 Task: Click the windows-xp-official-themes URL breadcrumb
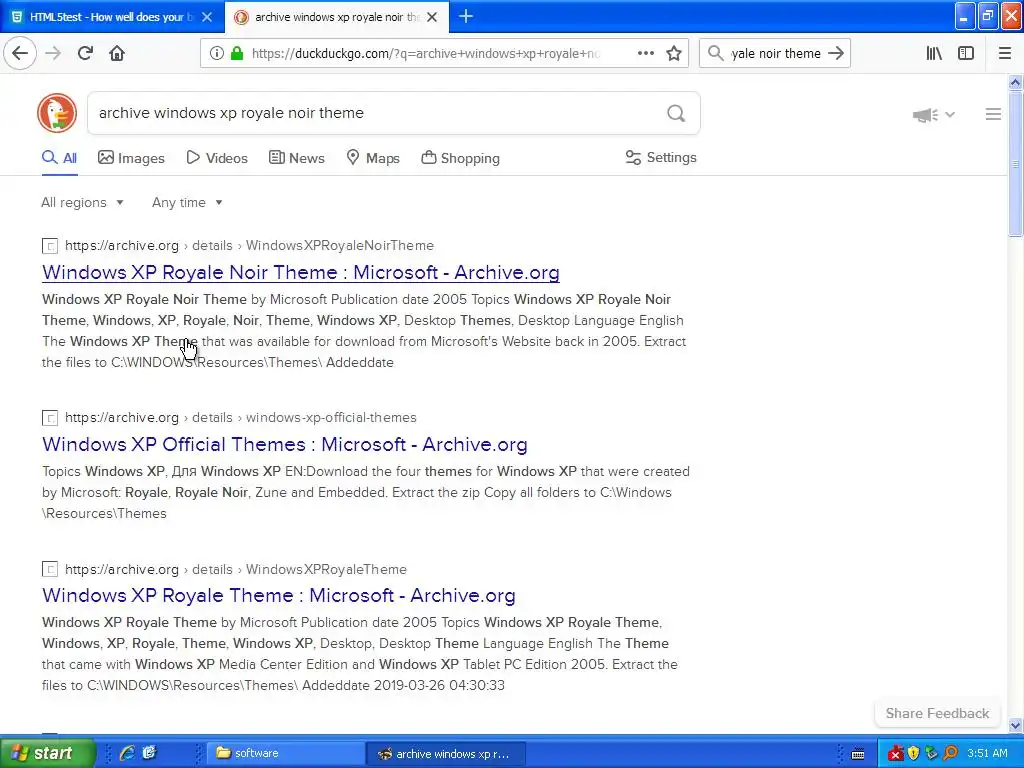point(331,417)
